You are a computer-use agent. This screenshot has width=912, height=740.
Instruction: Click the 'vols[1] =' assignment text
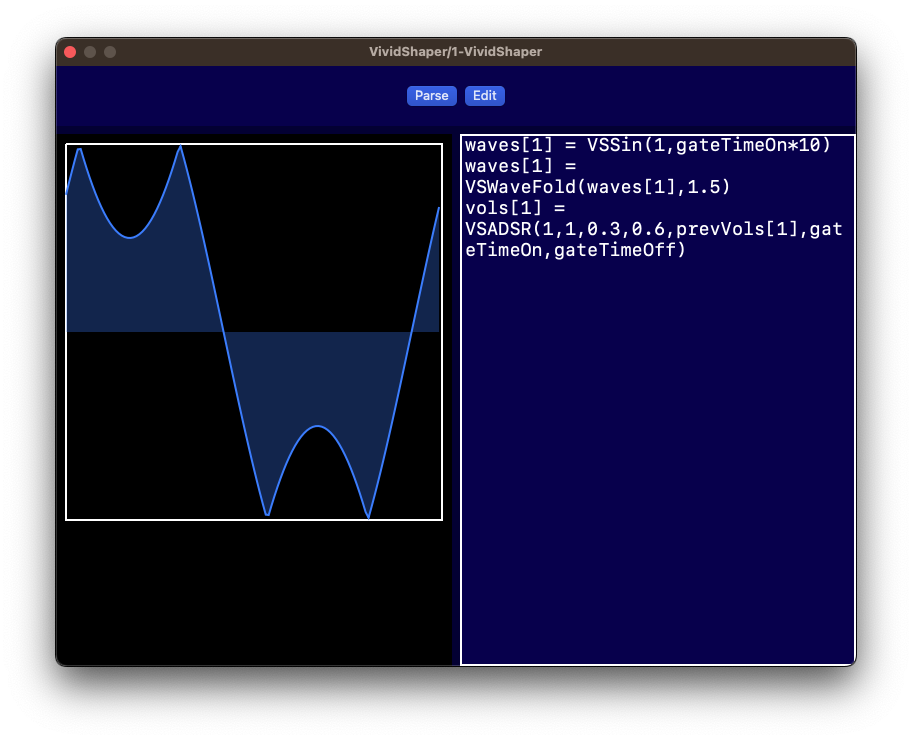coord(515,208)
